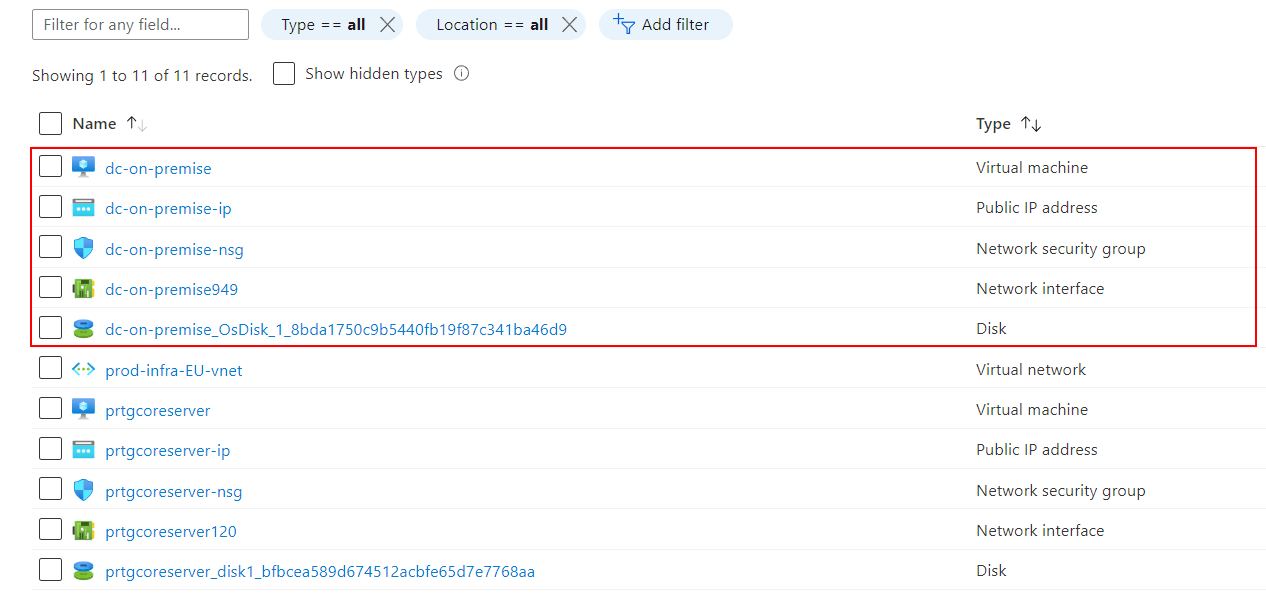Select the prtgcoreserver120 row checkbox
This screenshot has height=611, width=1266.
[50, 530]
